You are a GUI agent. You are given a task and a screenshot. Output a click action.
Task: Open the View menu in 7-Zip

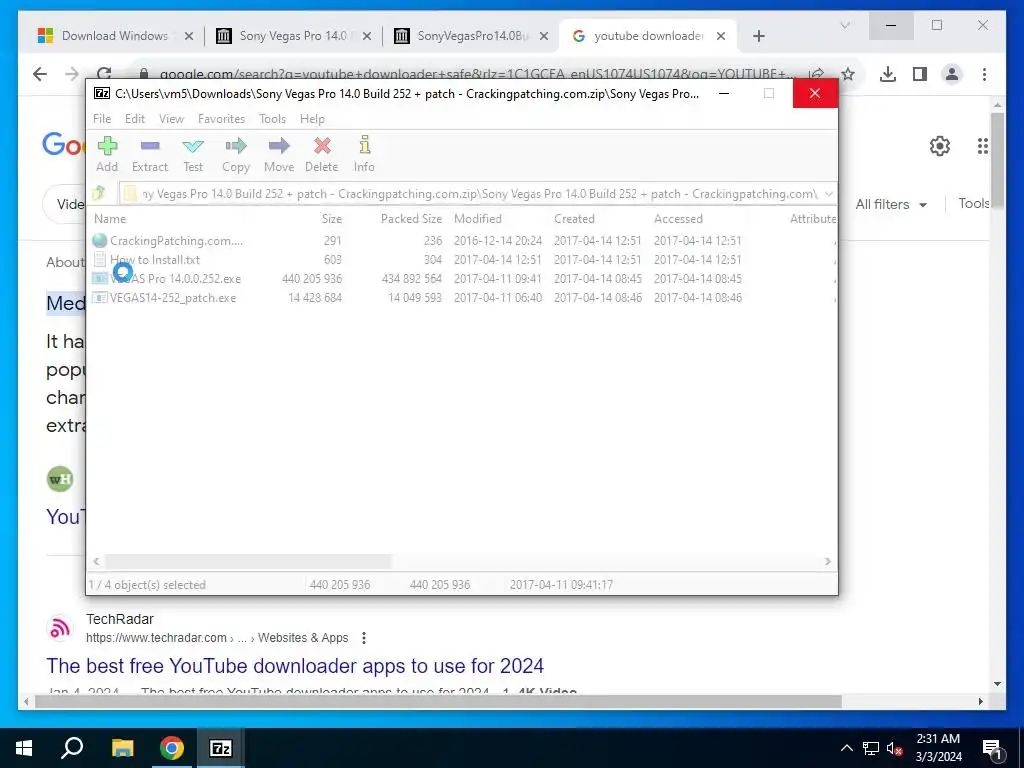(171, 119)
